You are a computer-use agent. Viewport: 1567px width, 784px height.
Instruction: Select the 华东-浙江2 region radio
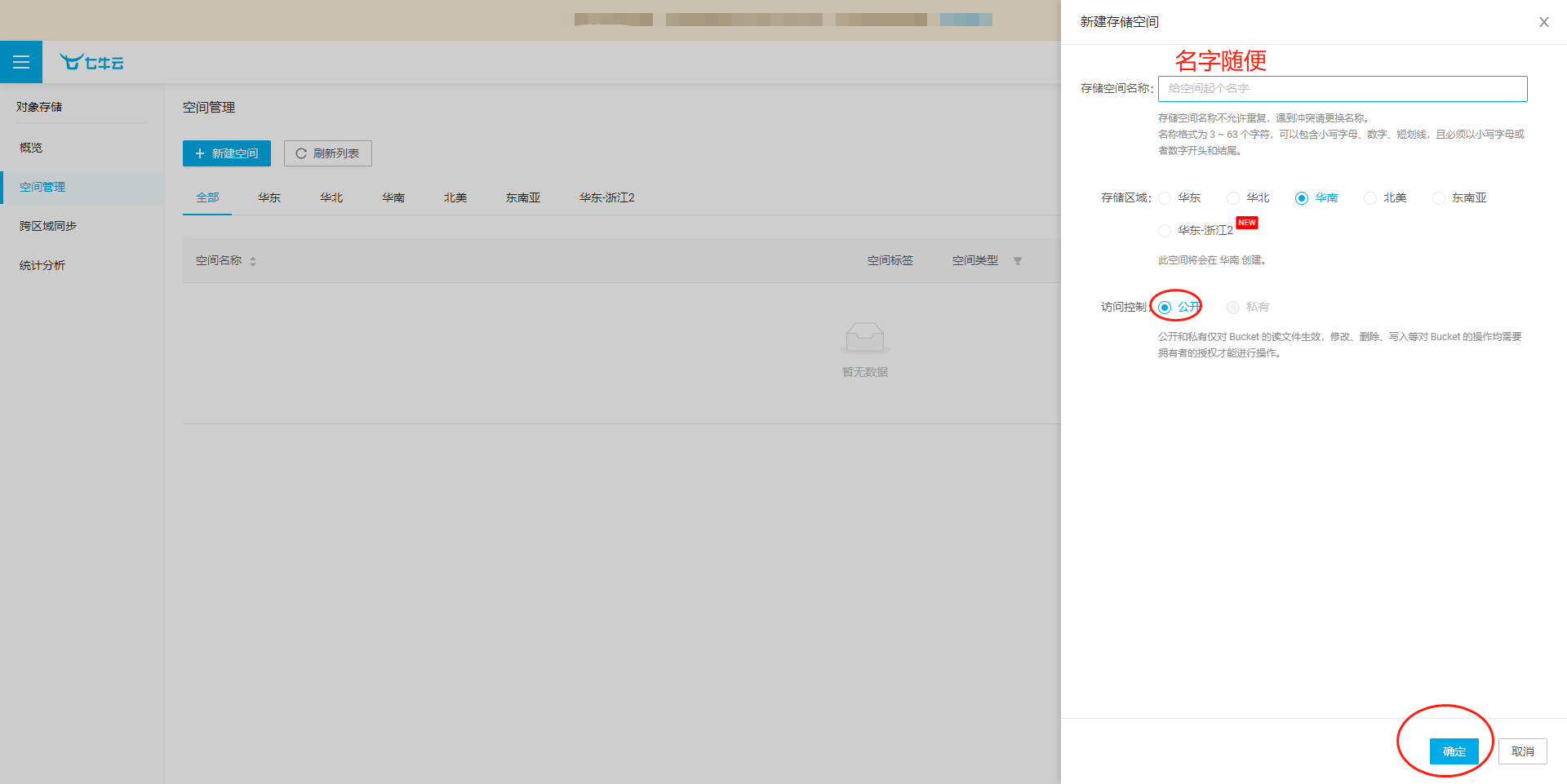[x=1165, y=231]
